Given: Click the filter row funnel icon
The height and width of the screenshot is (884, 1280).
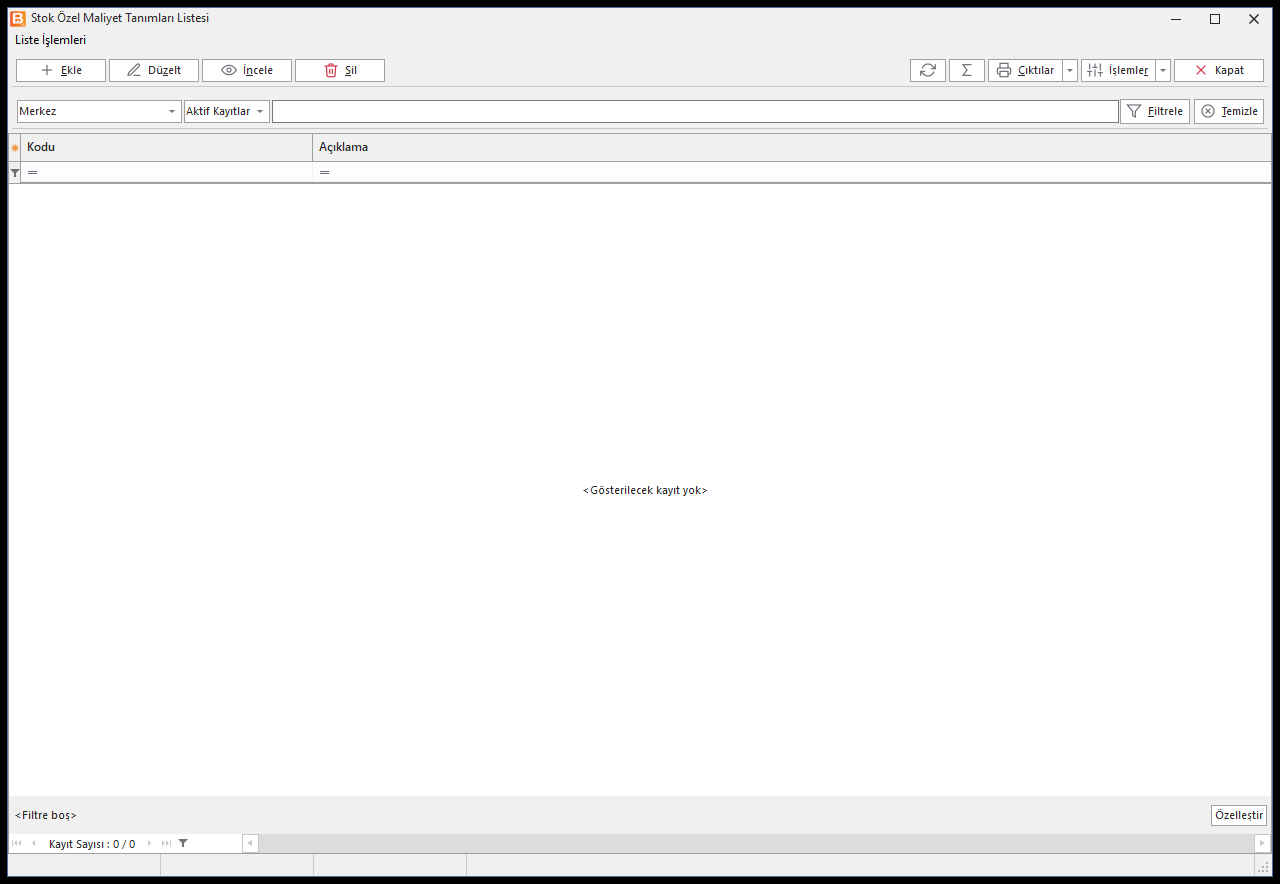Looking at the screenshot, I should point(15,173).
